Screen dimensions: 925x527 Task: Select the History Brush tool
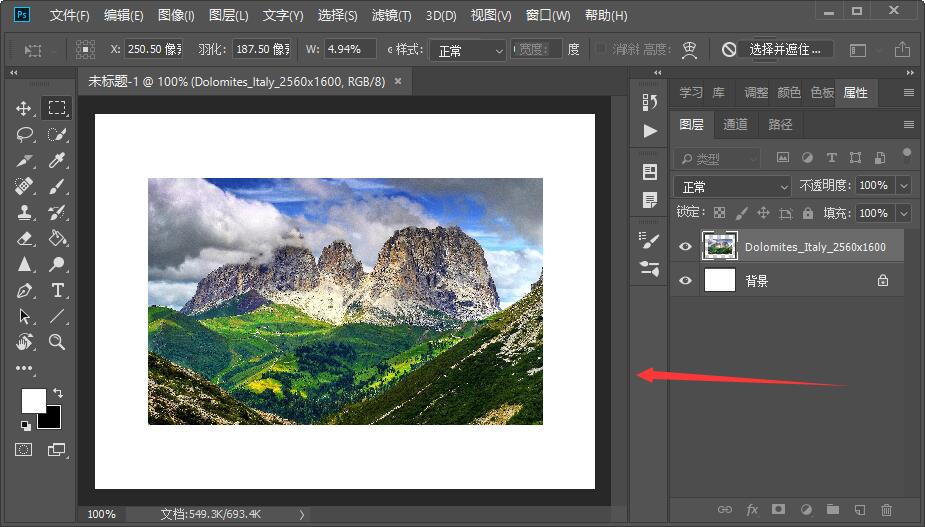[57, 212]
